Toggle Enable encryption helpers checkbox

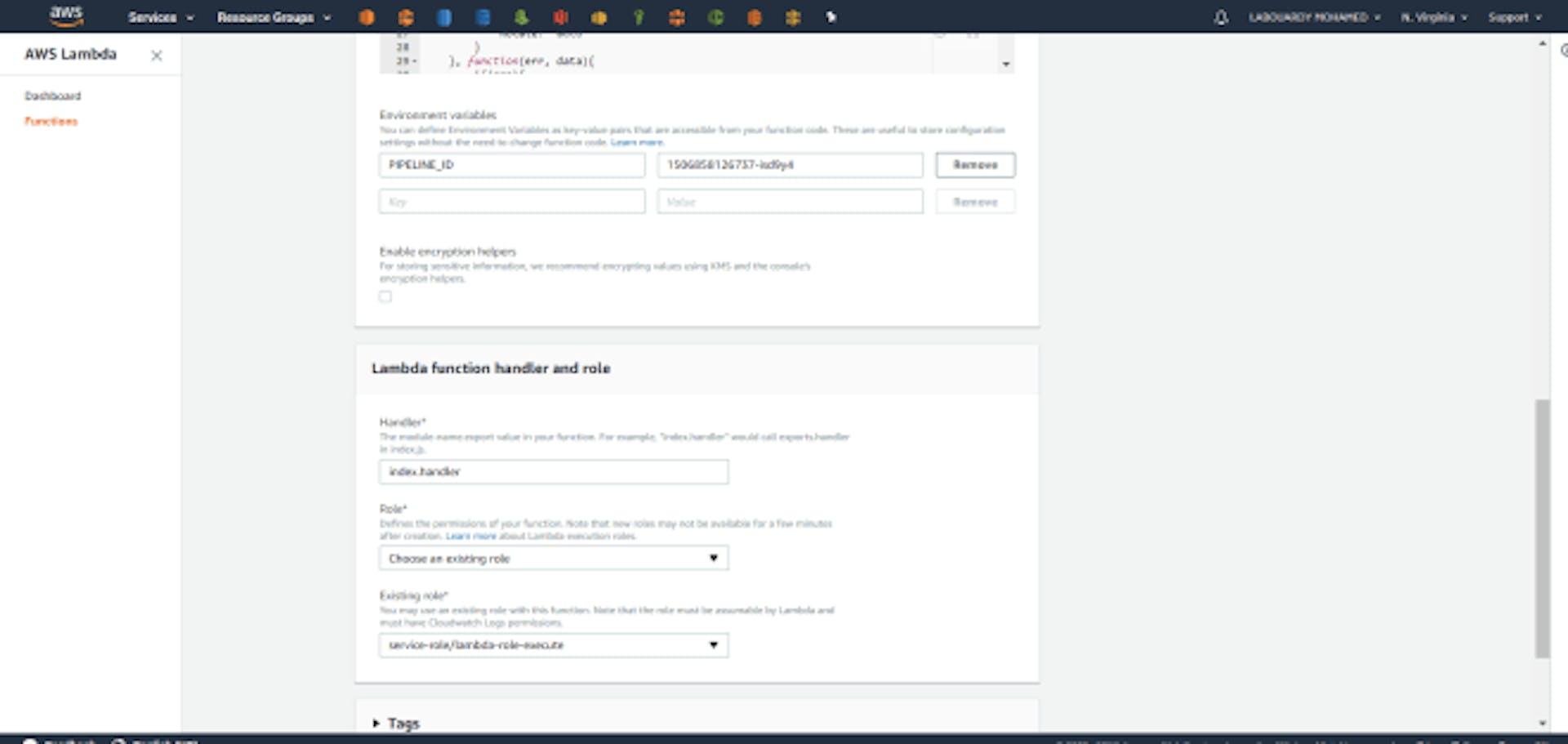pyautogui.click(x=385, y=296)
